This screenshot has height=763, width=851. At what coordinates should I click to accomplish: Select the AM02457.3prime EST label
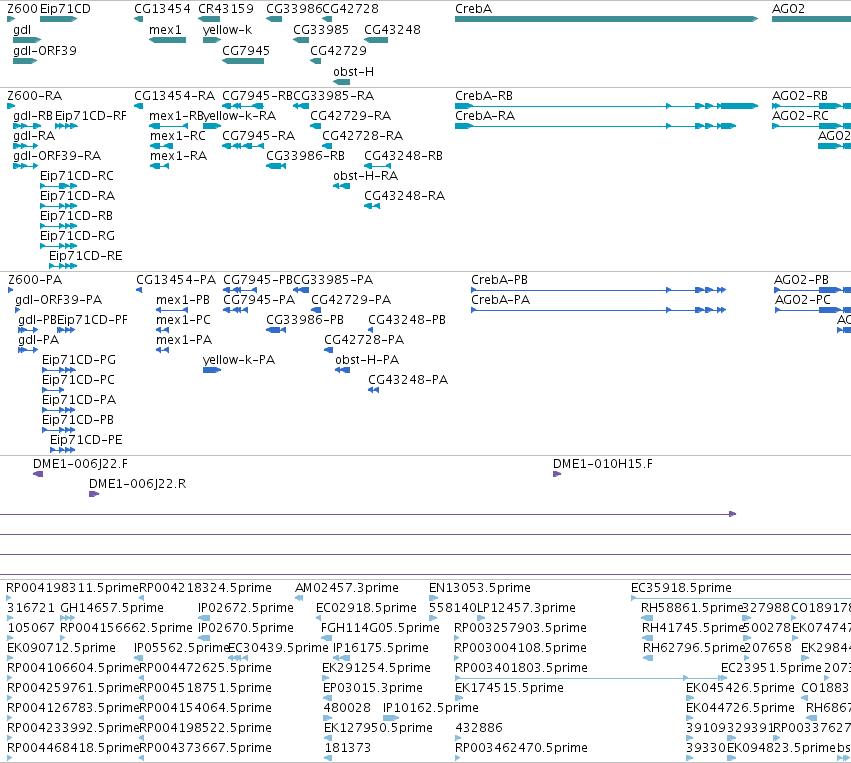[347, 588]
